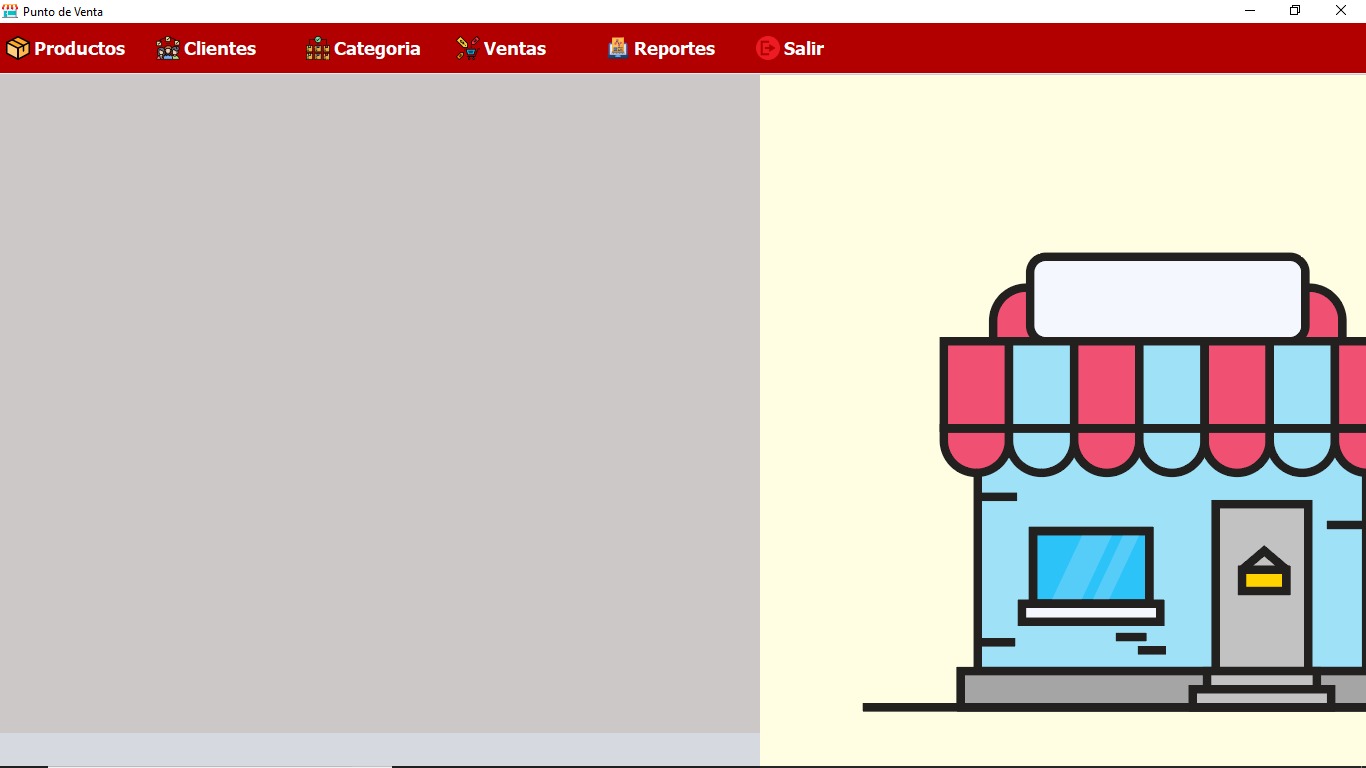Minimize the Punto de Venta window

[x=1250, y=11]
